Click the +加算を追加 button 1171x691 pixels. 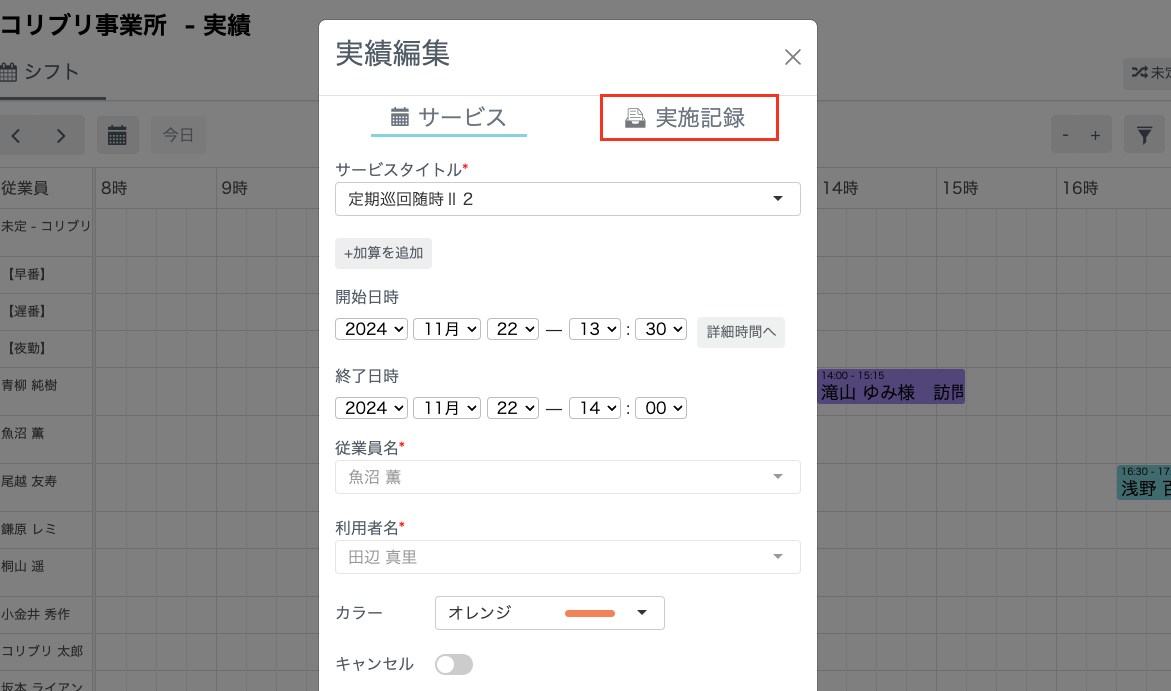click(383, 253)
